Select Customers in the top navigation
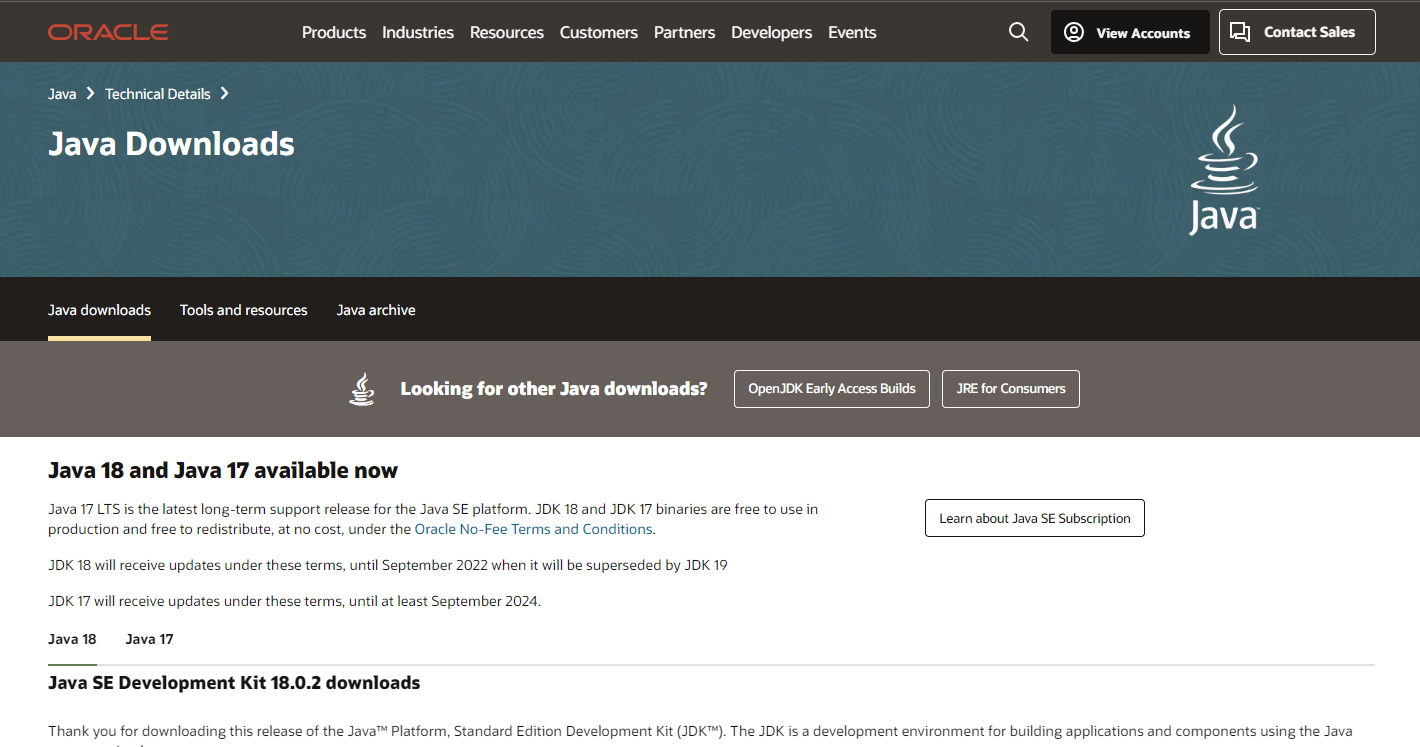 pyautogui.click(x=598, y=32)
